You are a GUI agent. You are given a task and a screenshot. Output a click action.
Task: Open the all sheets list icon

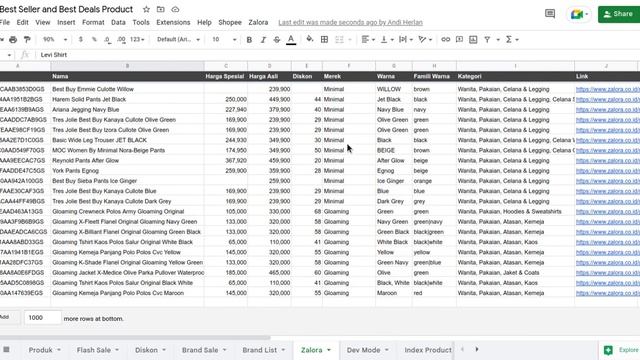(x=7, y=350)
